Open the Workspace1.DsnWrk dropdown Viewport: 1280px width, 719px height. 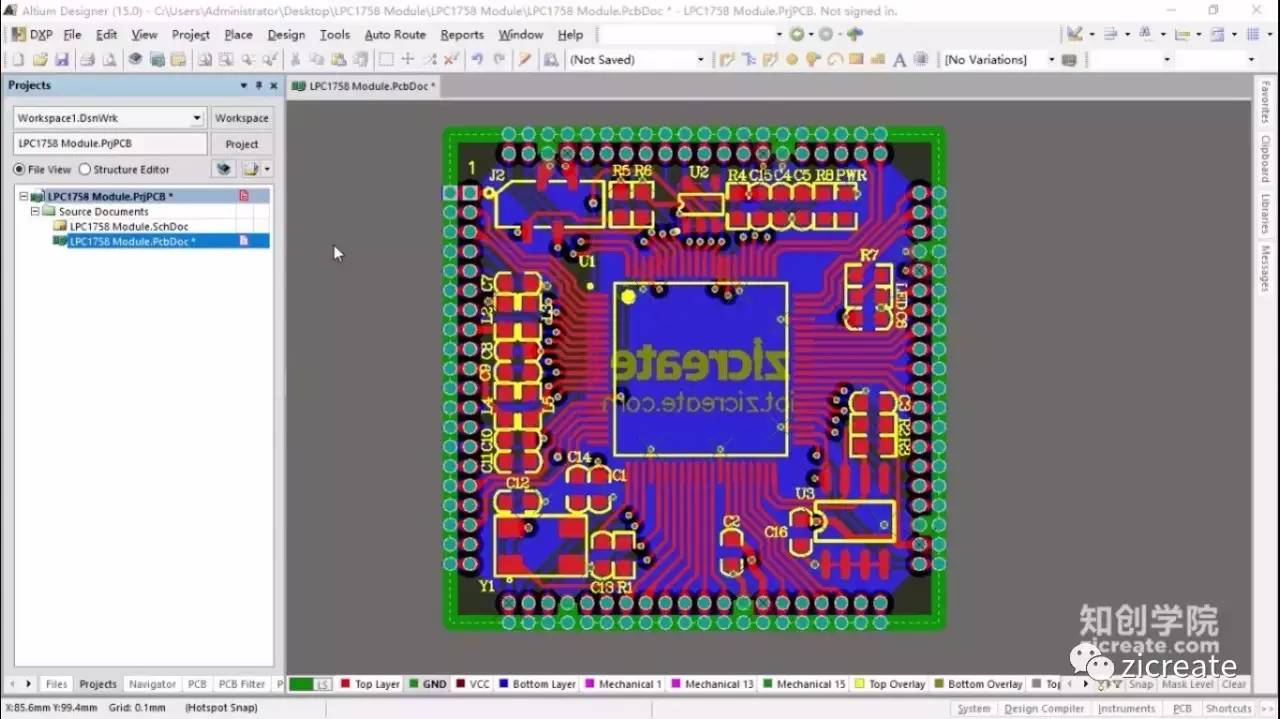(x=197, y=118)
